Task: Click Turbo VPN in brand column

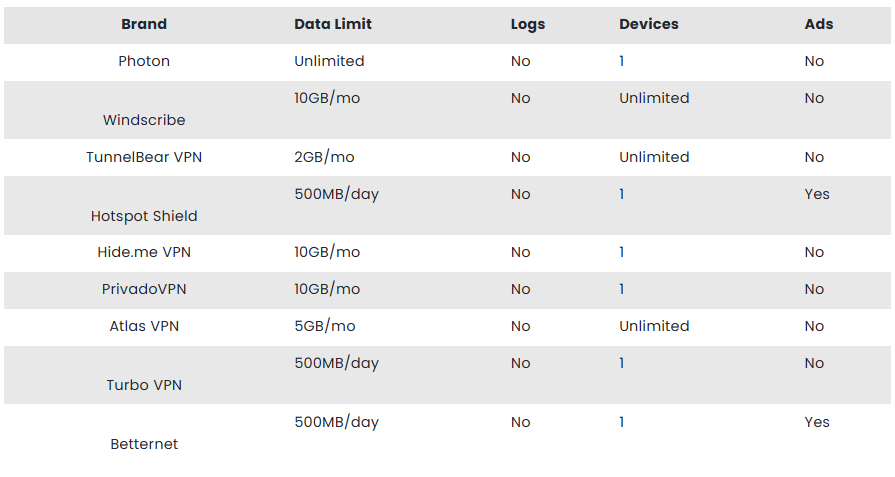Action: pyautogui.click(x=144, y=385)
